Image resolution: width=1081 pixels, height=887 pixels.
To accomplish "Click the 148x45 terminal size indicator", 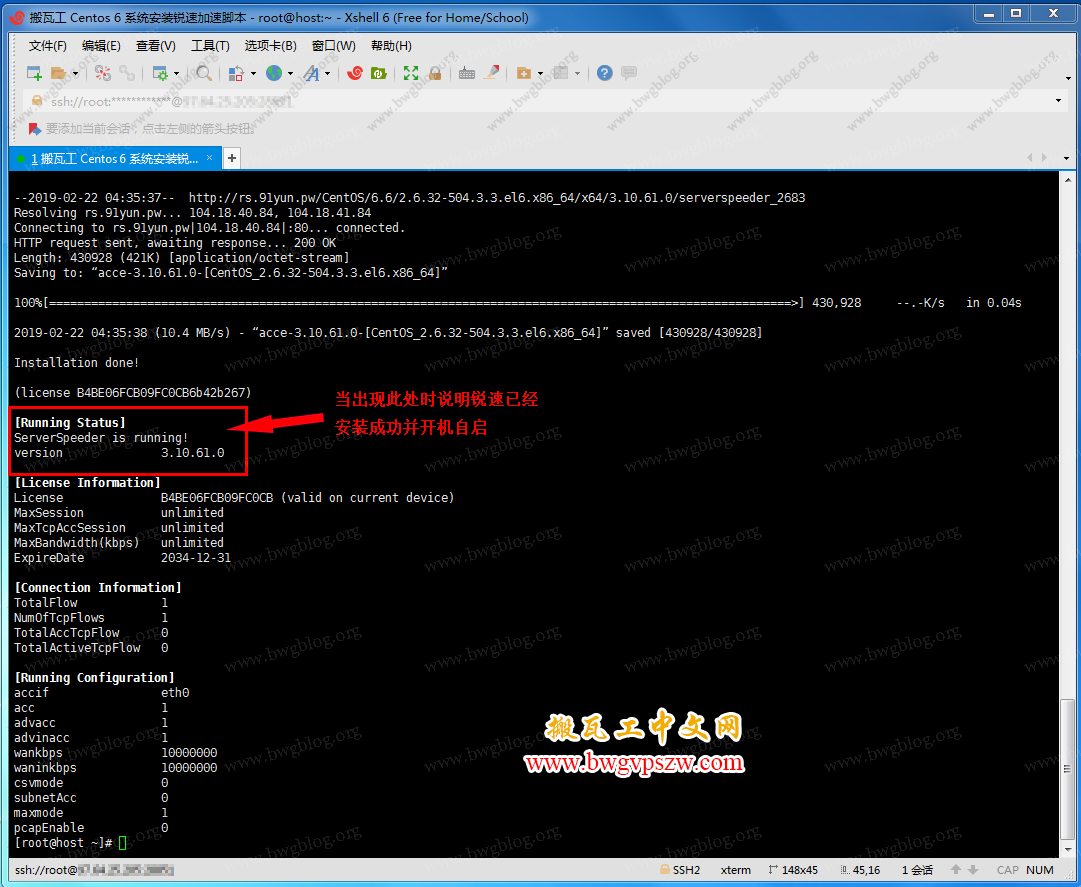I will [793, 870].
